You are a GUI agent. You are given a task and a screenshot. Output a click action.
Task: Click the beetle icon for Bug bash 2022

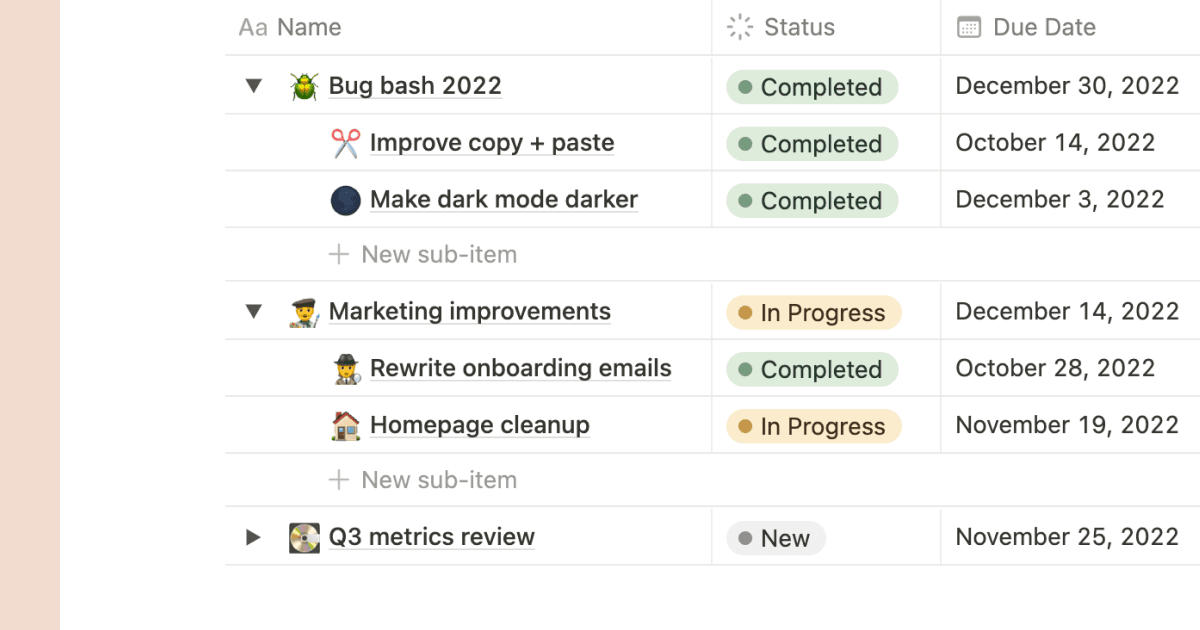pyautogui.click(x=304, y=86)
